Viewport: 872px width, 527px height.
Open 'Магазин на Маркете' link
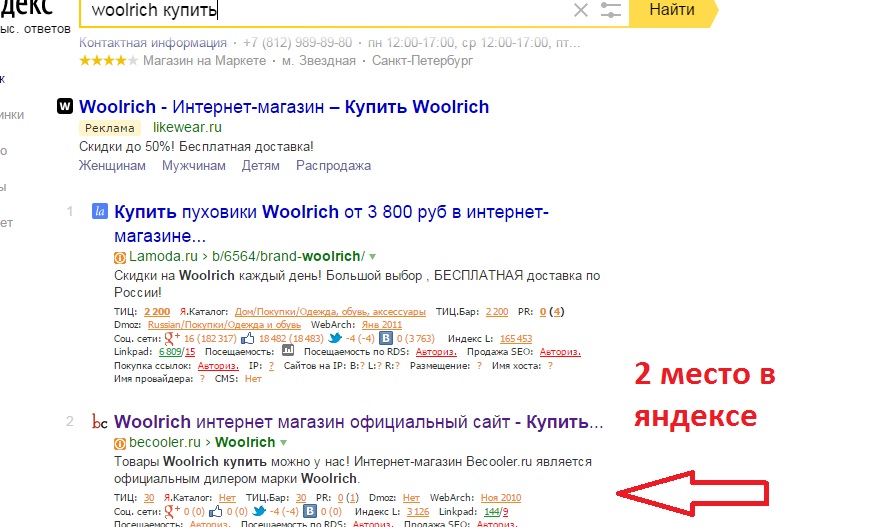coord(205,61)
